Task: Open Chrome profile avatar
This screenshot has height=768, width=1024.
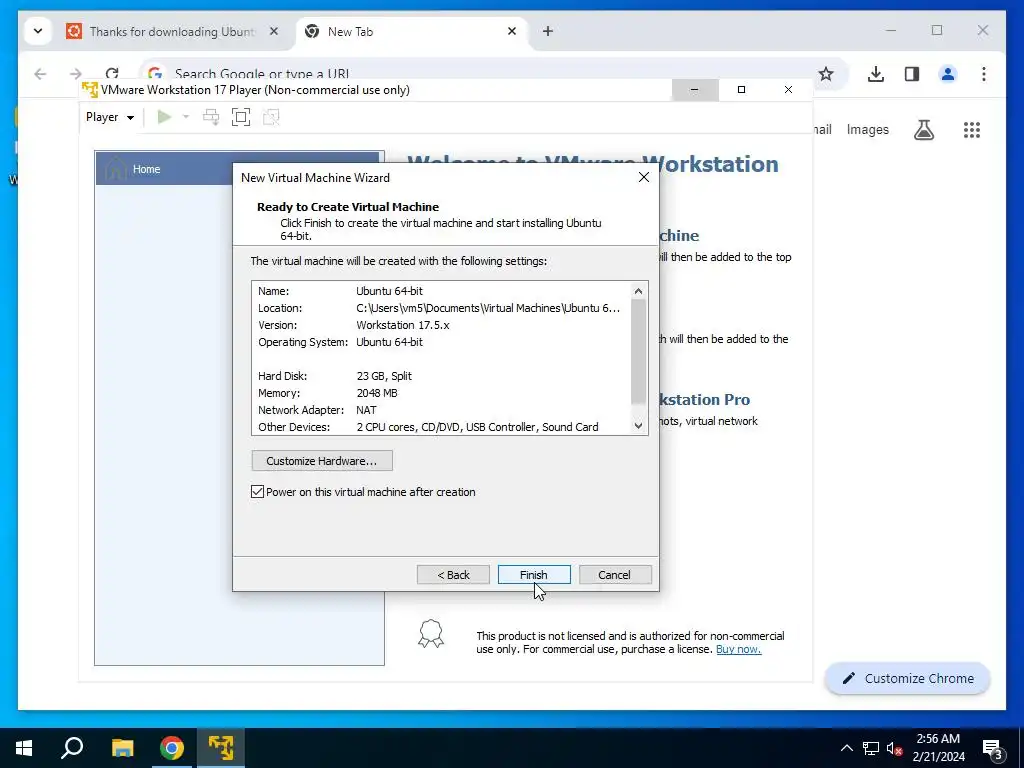Action: click(x=948, y=74)
